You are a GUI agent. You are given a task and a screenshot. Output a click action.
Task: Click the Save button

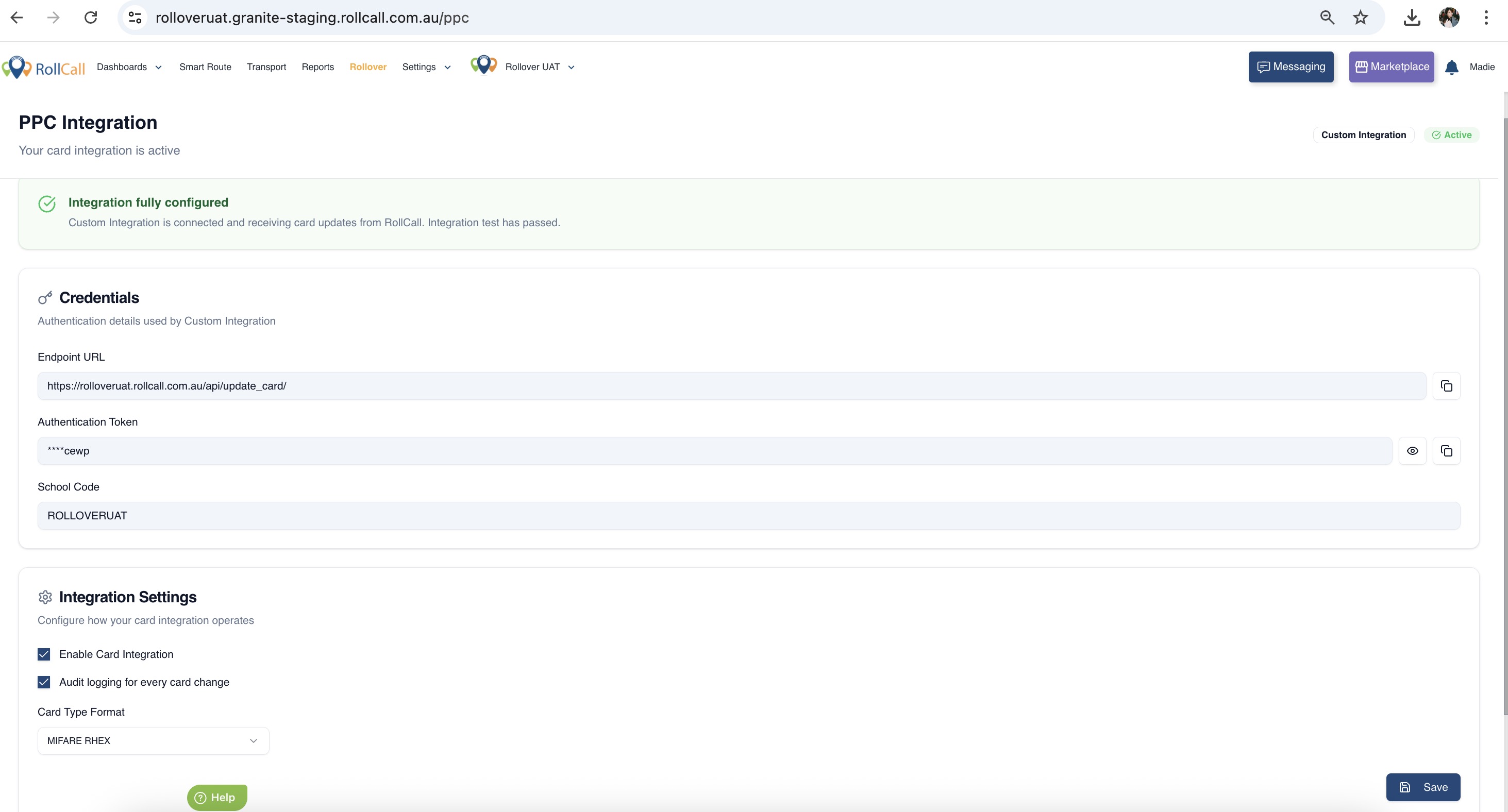coord(1422,787)
